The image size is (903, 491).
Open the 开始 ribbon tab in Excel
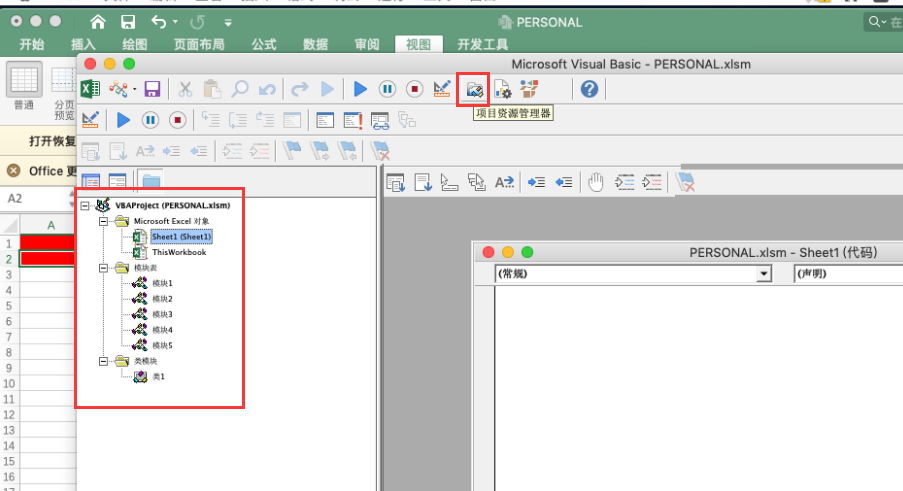(32, 44)
